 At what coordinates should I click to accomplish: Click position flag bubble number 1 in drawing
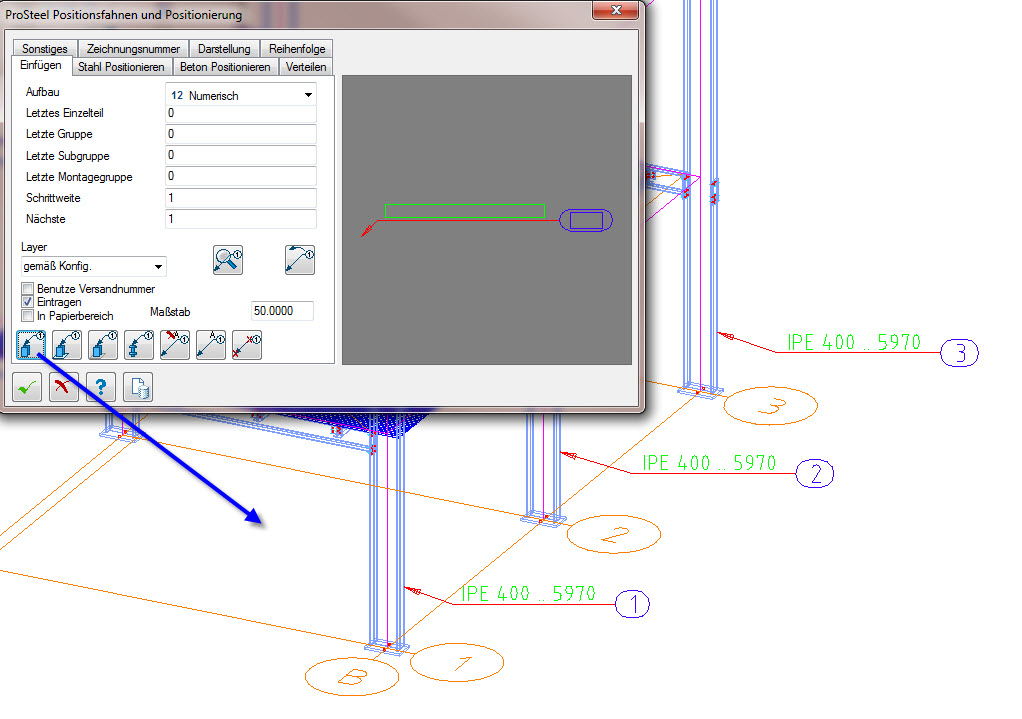(632, 604)
